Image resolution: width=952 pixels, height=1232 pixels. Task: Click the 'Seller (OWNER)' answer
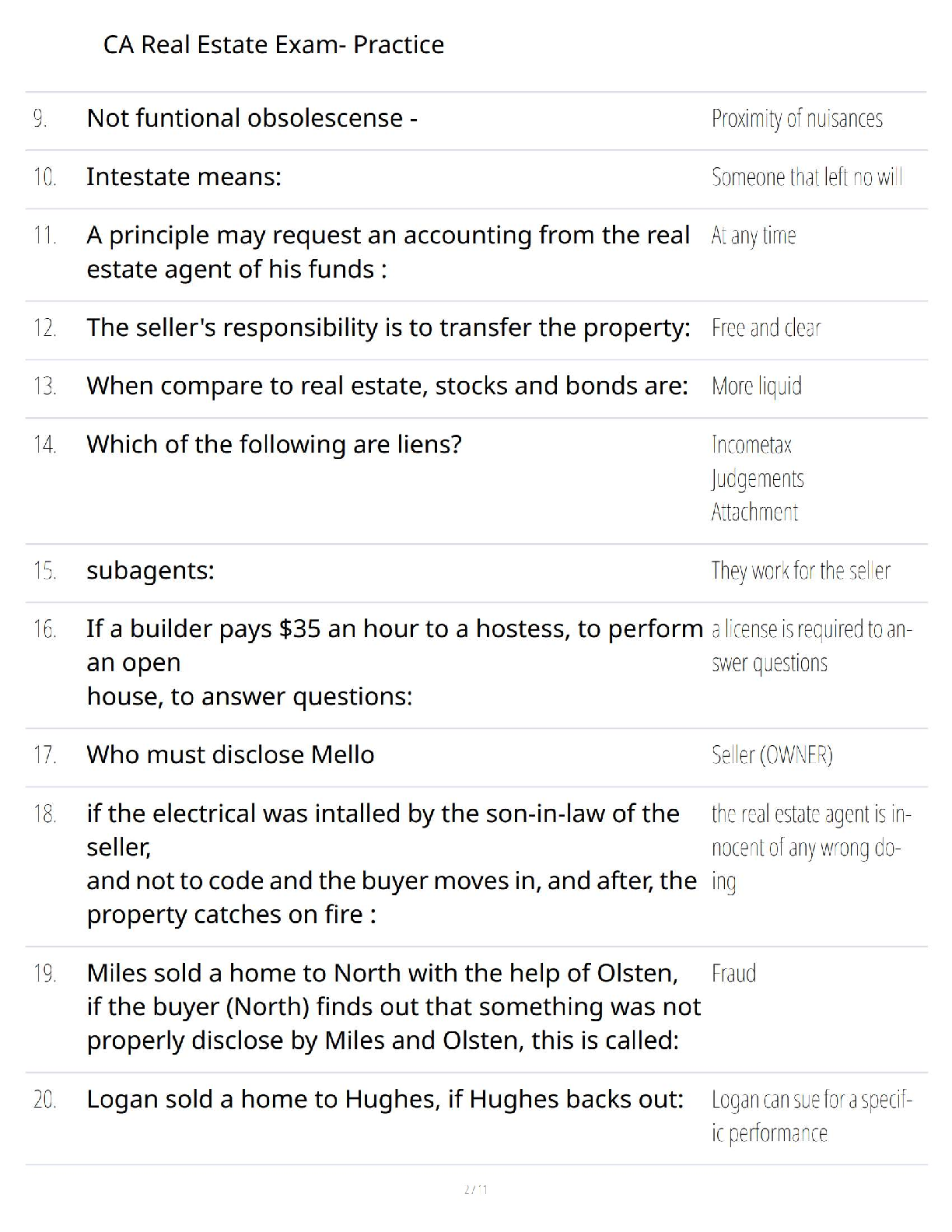[772, 754]
